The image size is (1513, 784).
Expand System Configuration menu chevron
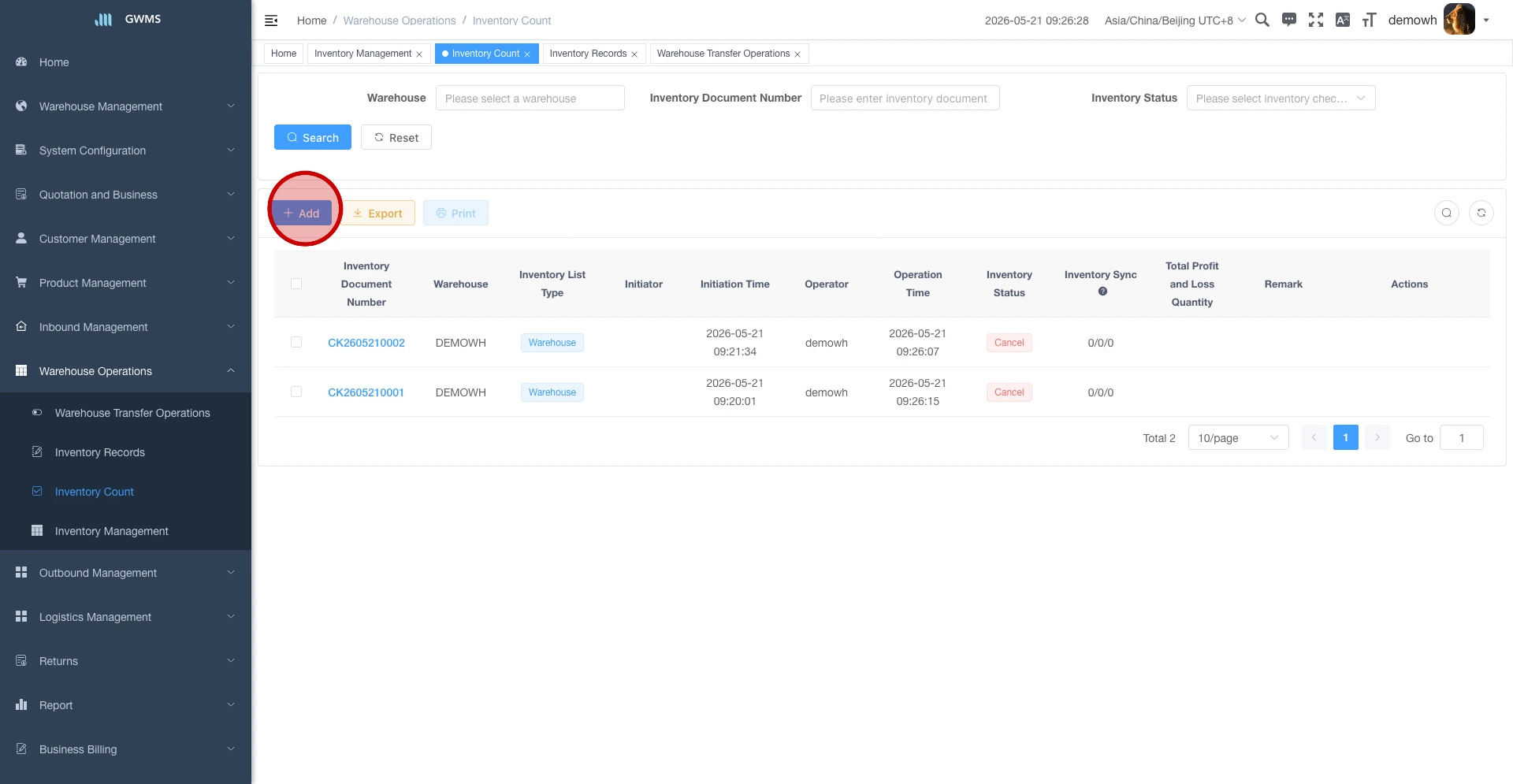tap(231, 150)
